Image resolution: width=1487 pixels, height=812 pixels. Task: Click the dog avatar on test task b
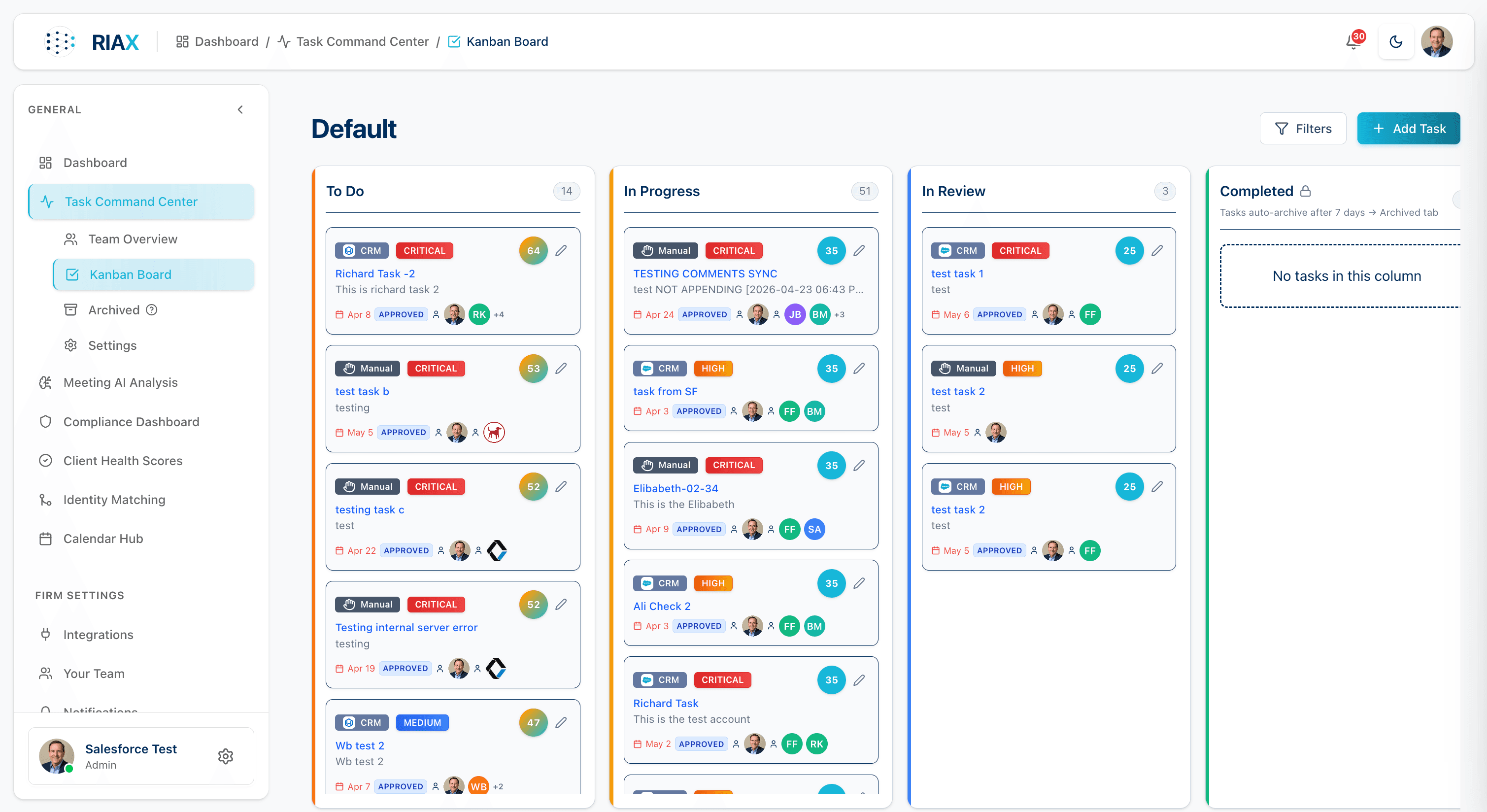point(494,432)
